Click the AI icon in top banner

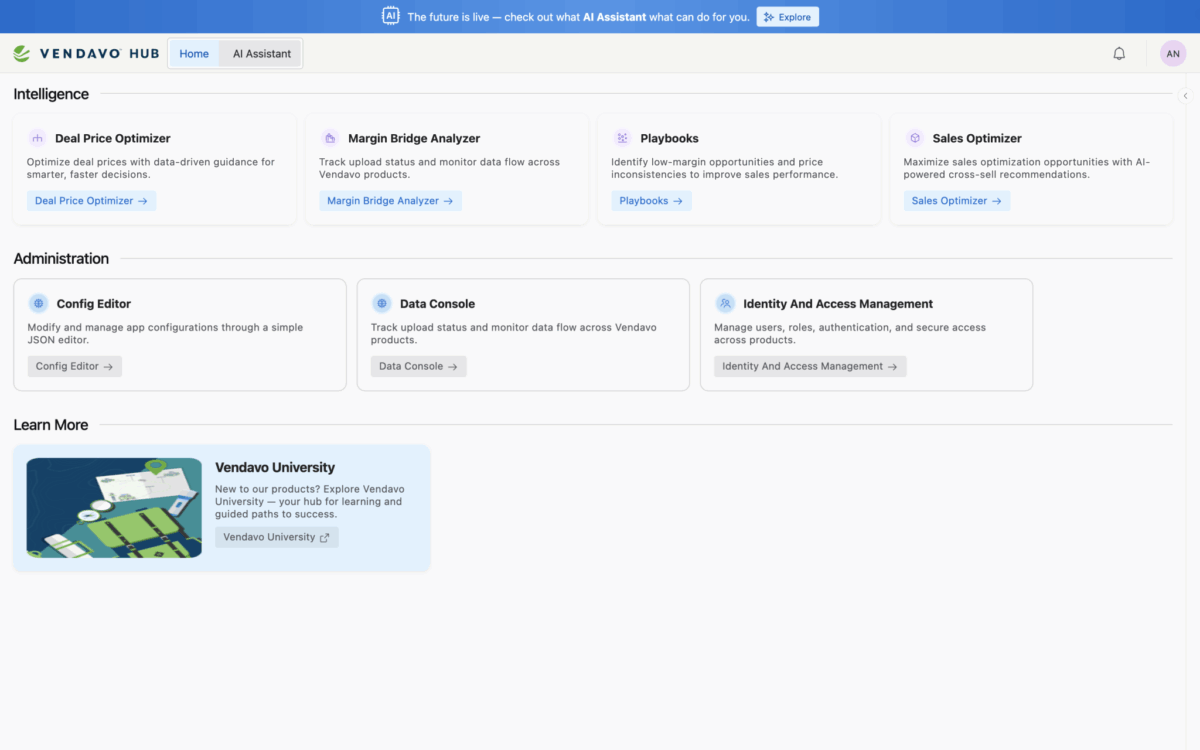point(390,16)
